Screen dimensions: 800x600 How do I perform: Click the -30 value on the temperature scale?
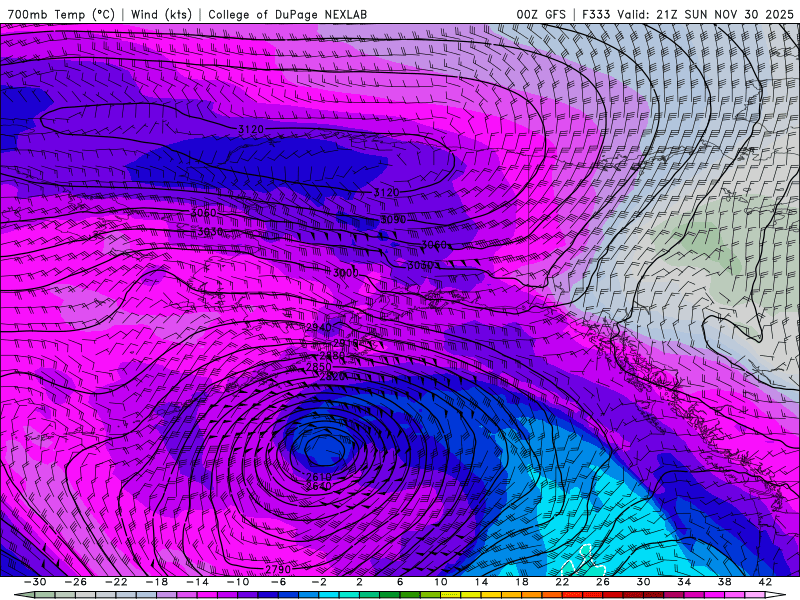pos(35,582)
